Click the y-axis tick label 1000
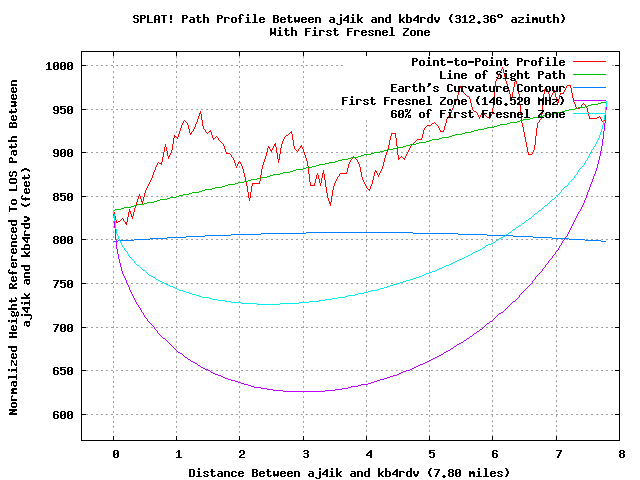 59,66
